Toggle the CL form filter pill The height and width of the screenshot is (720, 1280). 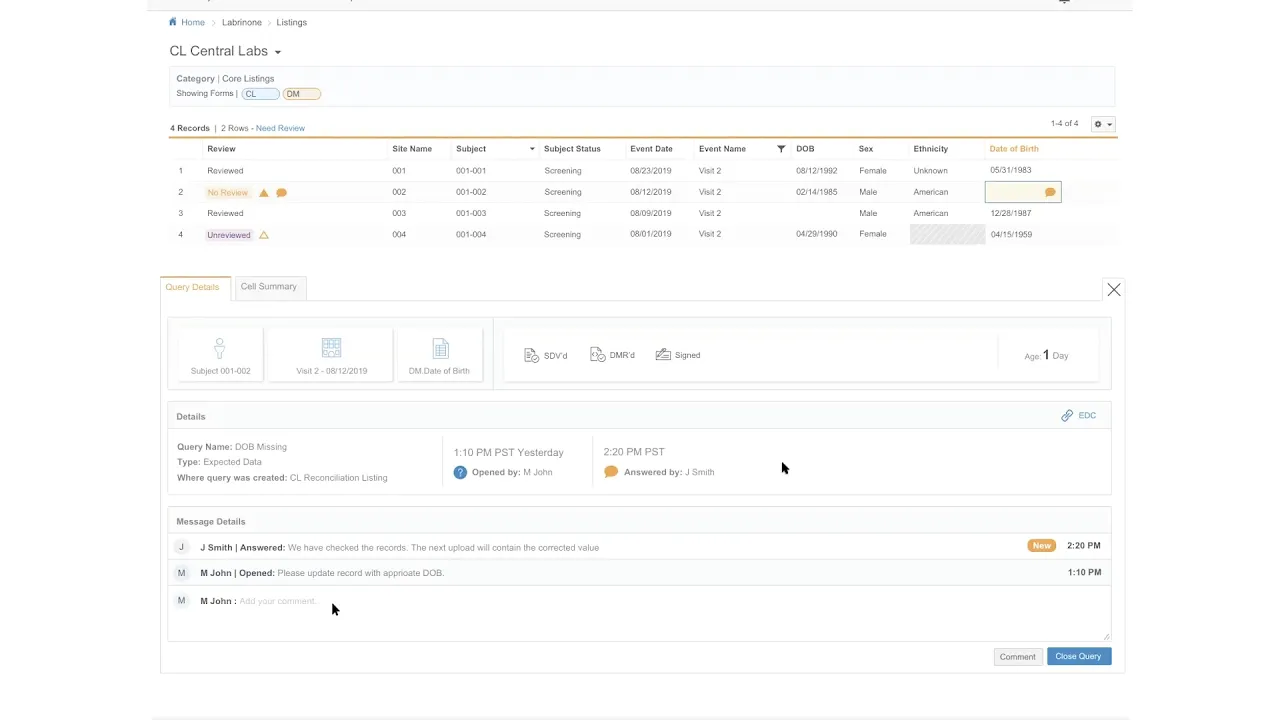coord(260,94)
